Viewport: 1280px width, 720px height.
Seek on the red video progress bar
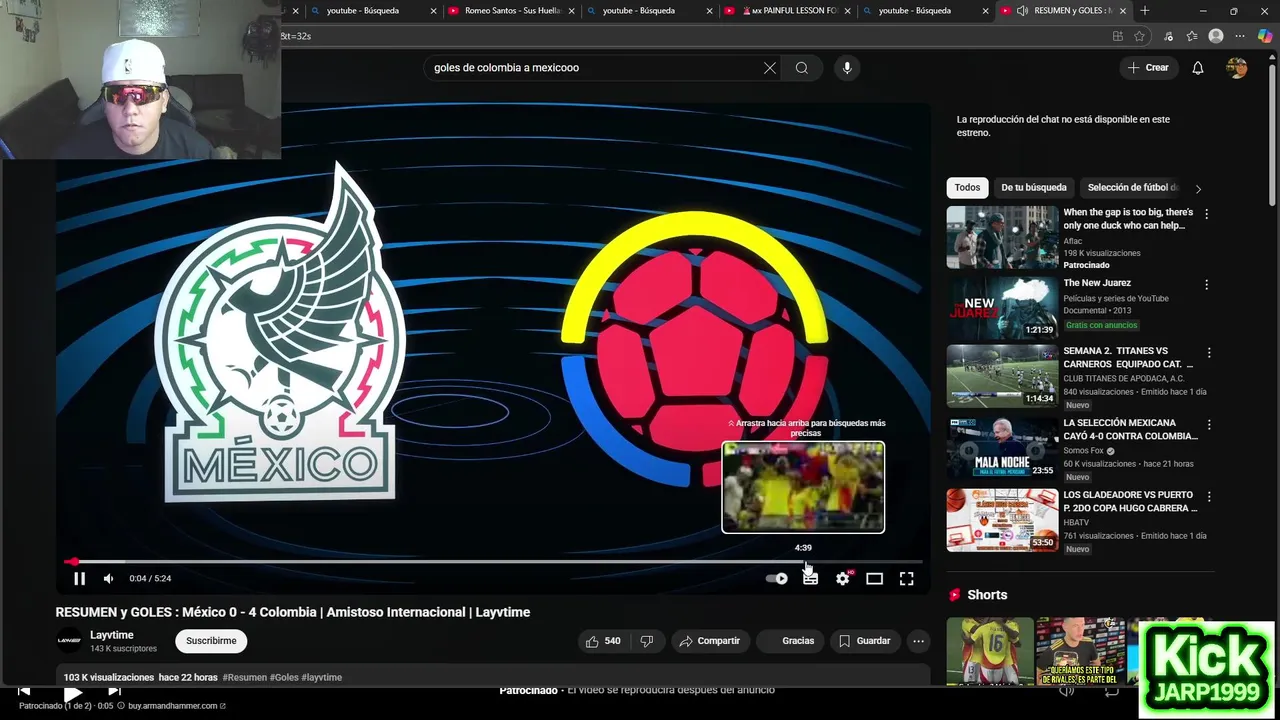494,562
